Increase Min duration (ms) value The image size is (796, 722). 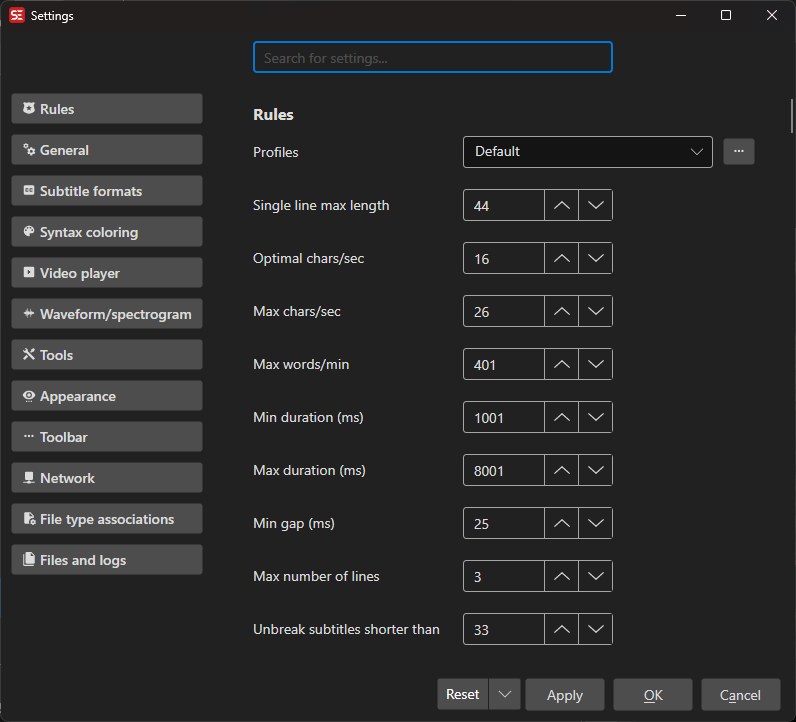tap(562, 417)
